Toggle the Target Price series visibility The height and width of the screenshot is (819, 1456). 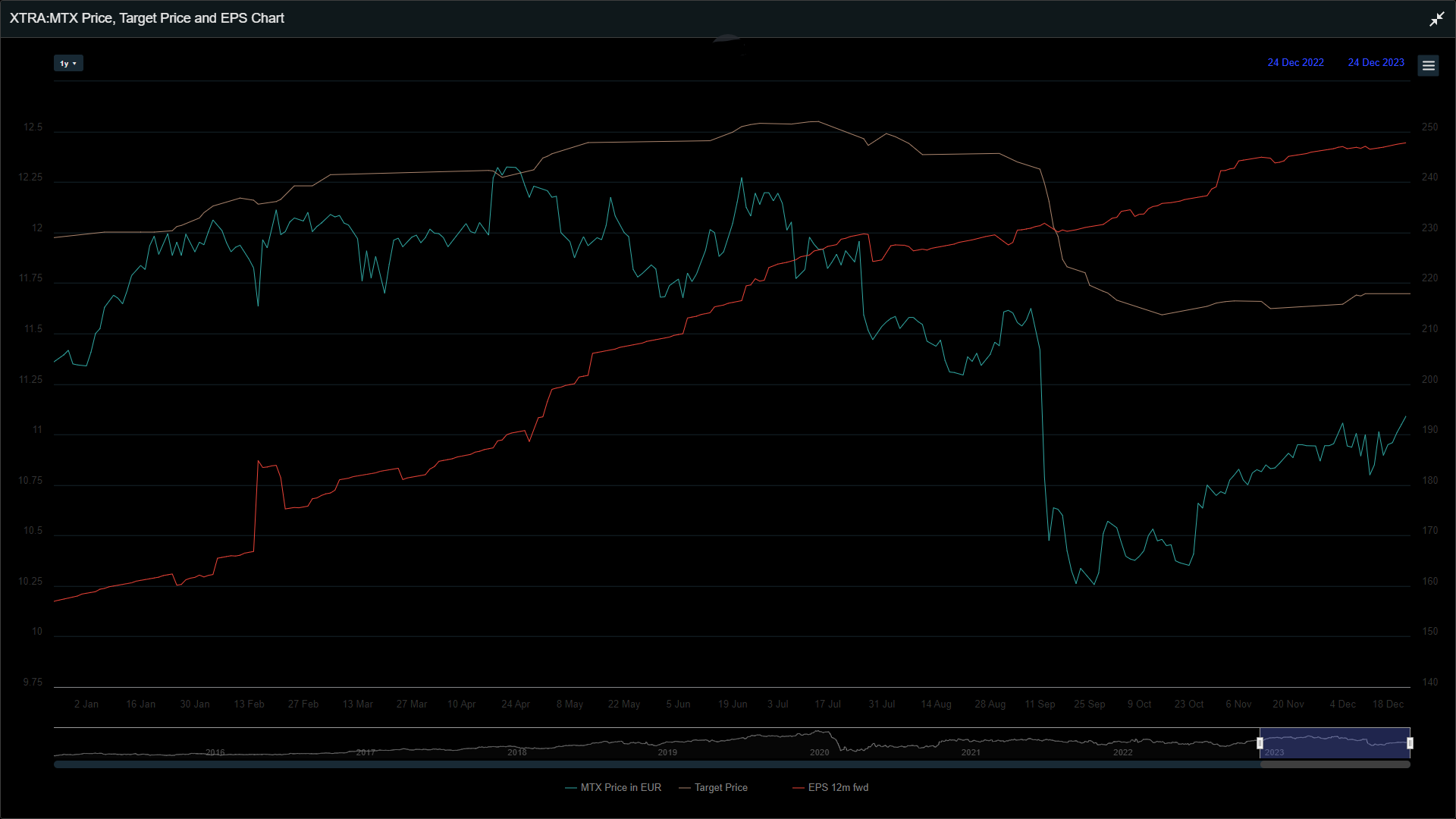720,788
